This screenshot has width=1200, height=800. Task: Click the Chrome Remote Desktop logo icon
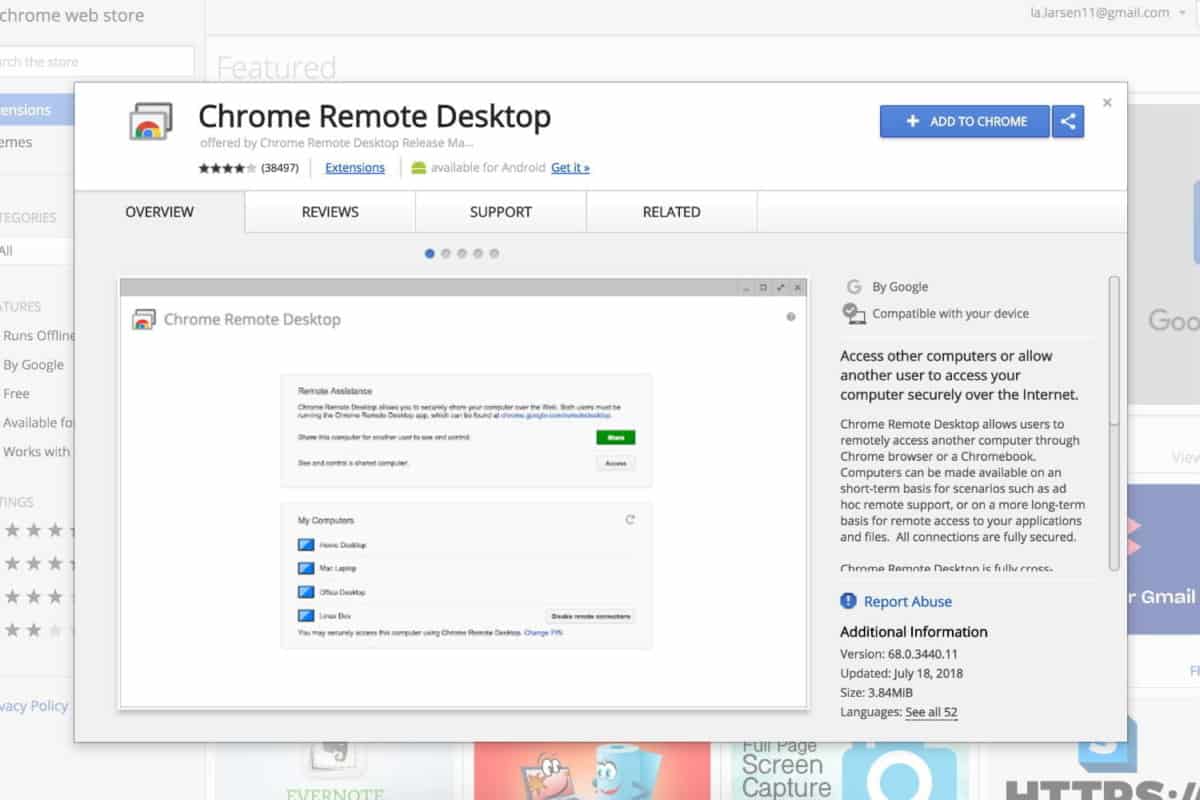coord(151,122)
